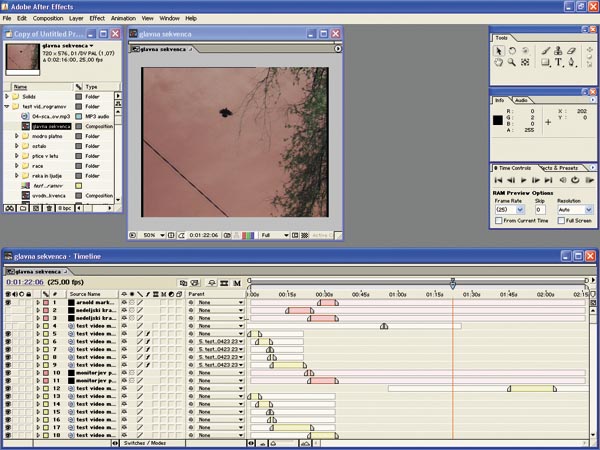Toggle visibility eye of layer 1
Screen dimensions: 600x450
[9, 303]
